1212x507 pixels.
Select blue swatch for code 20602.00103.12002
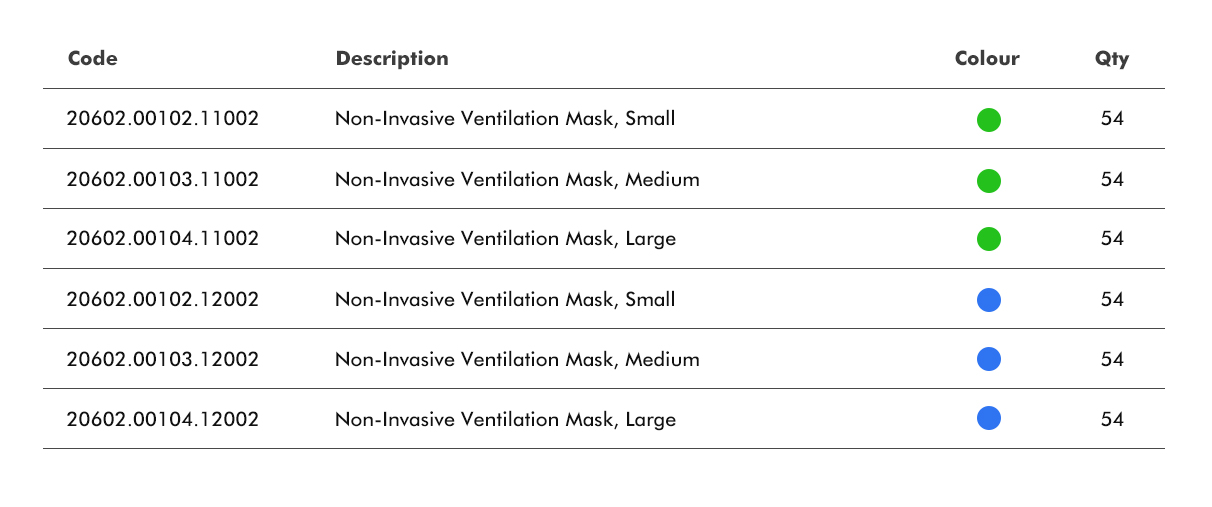pos(989,359)
